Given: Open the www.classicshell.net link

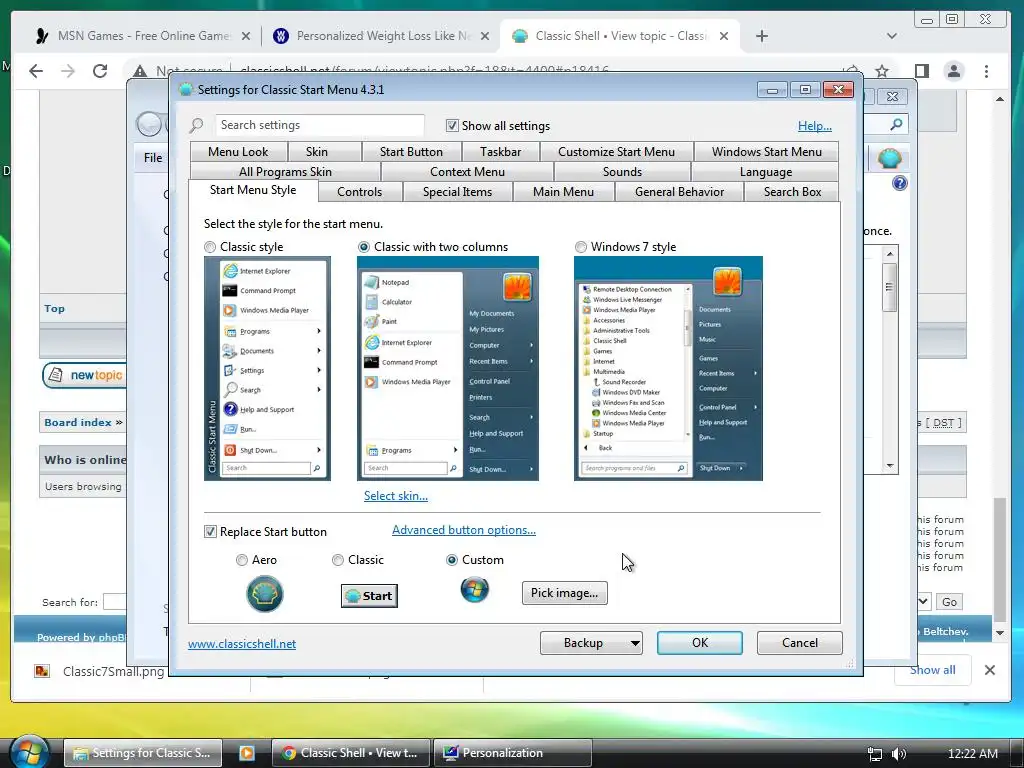Looking at the screenshot, I should [242, 644].
